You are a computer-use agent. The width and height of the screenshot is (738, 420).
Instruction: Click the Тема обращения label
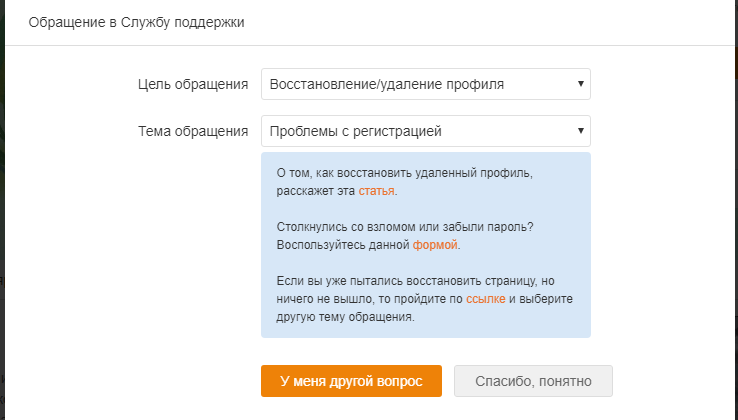pyautogui.click(x=193, y=131)
